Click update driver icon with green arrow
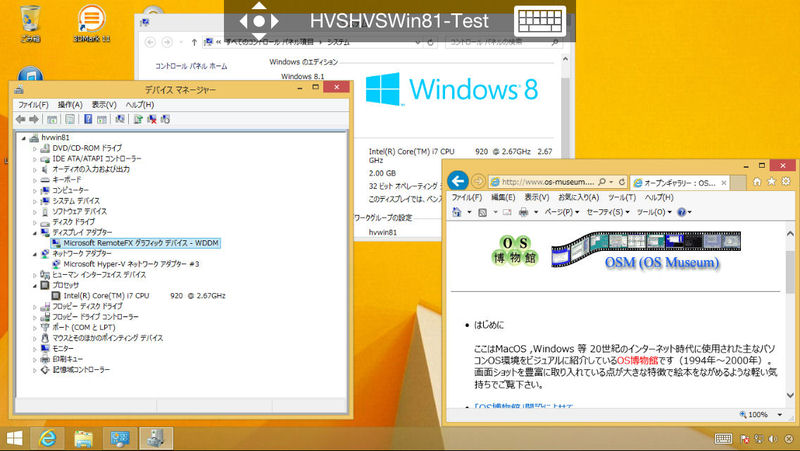Screen dimensions: 800x451 pos(138,119)
